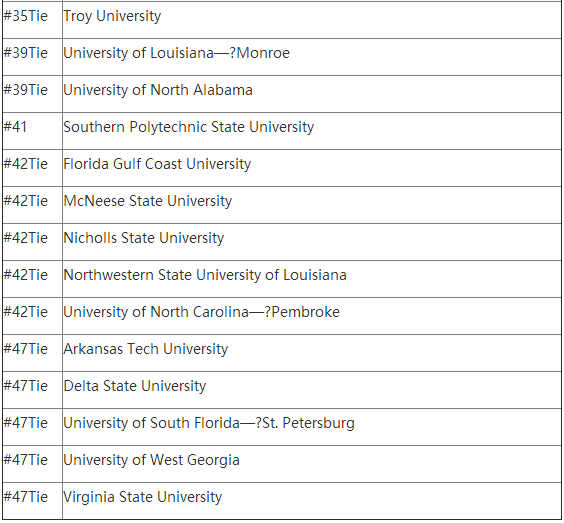
Task: Click Nicholls State University text
Action: (x=144, y=238)
